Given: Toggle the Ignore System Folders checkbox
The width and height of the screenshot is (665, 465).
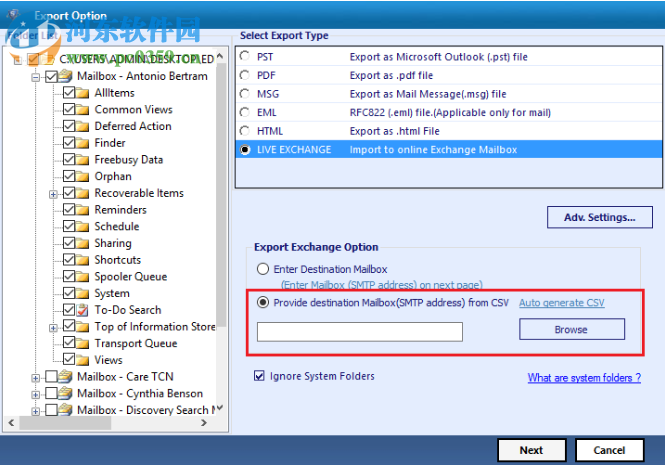Looking at the screenshot, I should pyautogui.click(x=259, y=376).
